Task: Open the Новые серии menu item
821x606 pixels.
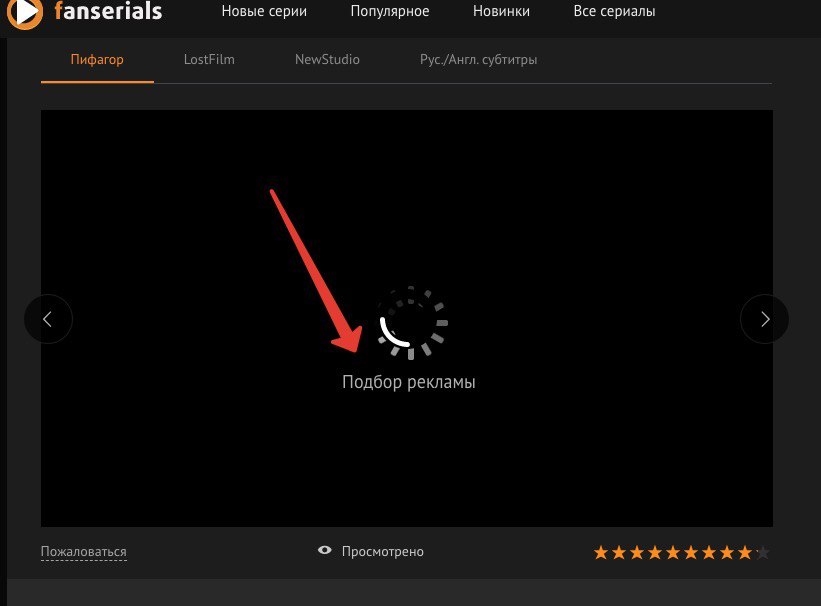Action: 264,11
